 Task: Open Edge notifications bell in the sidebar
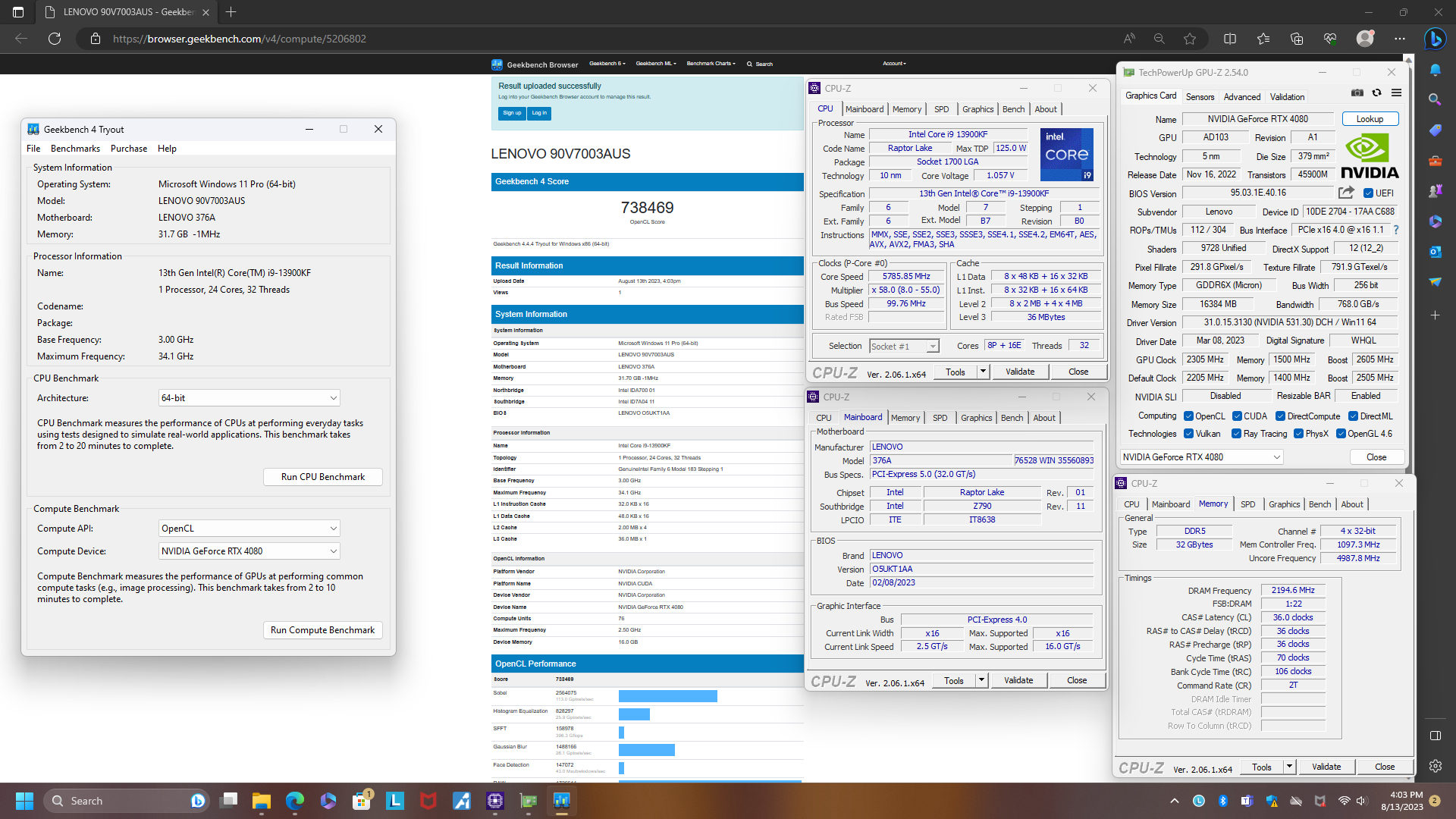click(1436, 70)
